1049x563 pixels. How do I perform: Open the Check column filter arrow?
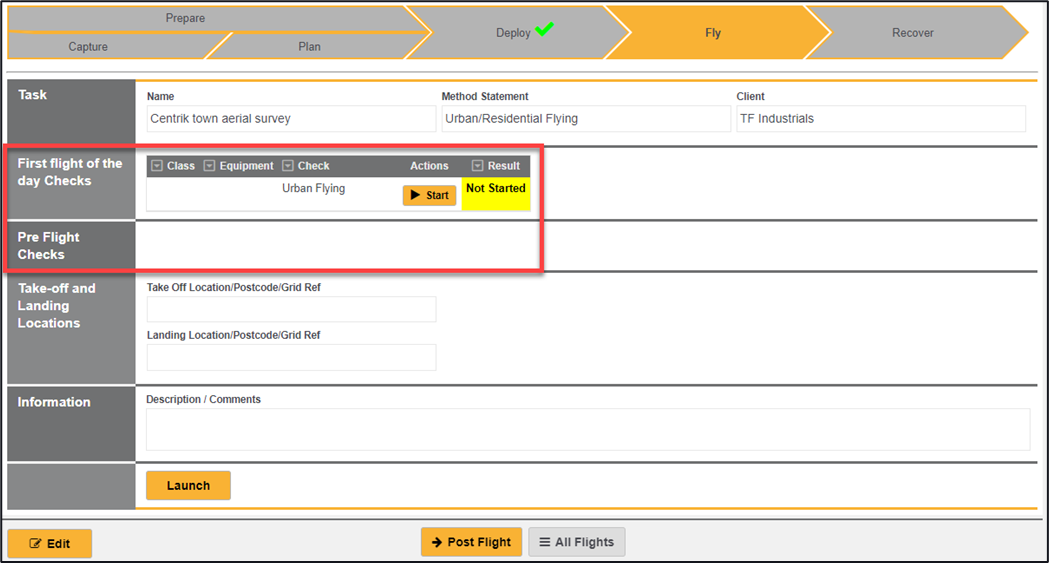click(x=288, y=166)
